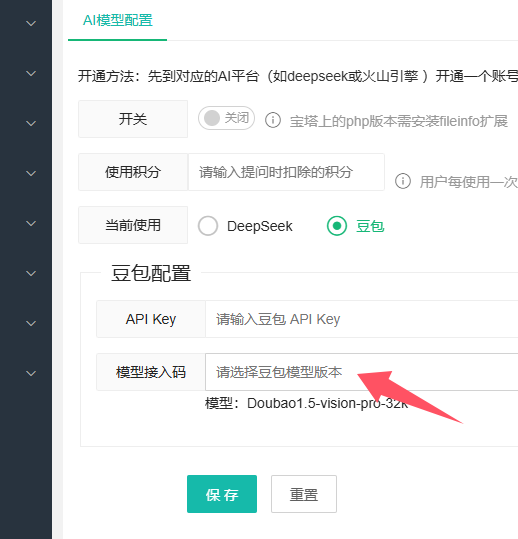This screenshot has width=518, height=539.
Task: Focus the 豆包 API Key input field
Action: coord(362,319)
